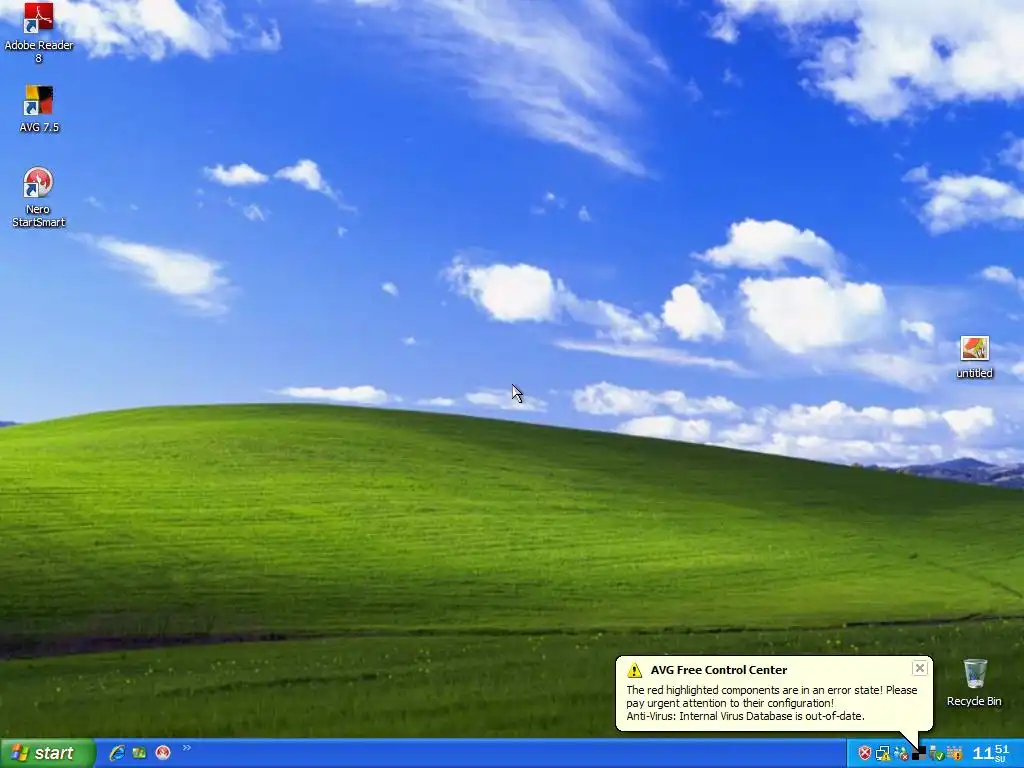
Task: Click the AVG Free Control Center balloon message
Action: coord(771,703)
